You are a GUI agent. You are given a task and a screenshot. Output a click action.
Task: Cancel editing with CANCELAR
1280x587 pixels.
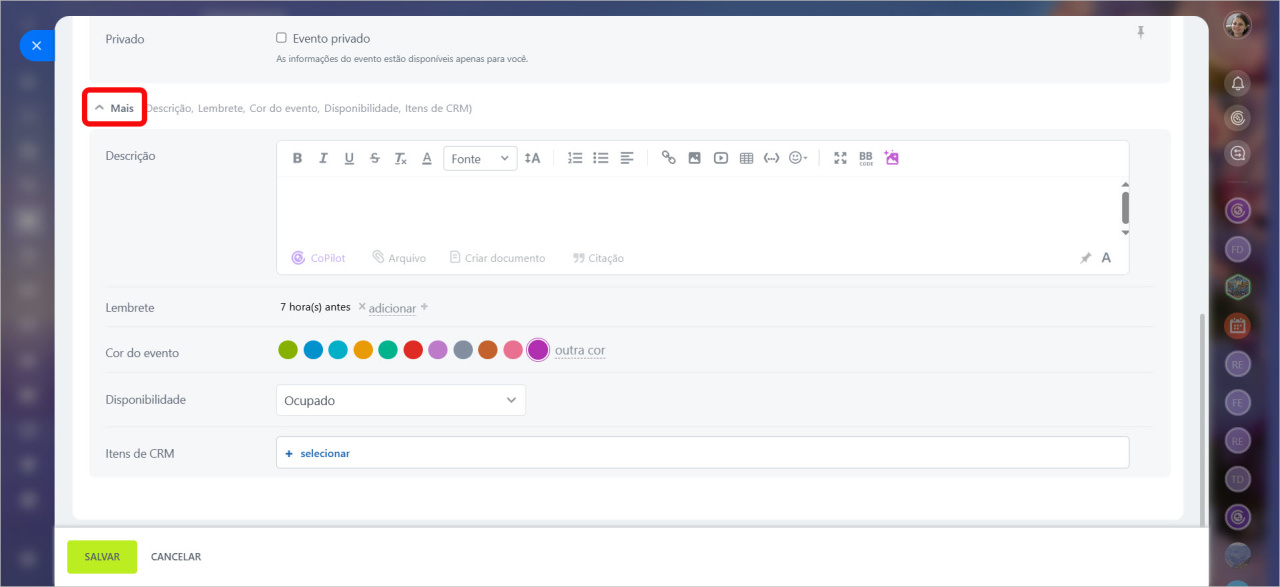point(176,557)
